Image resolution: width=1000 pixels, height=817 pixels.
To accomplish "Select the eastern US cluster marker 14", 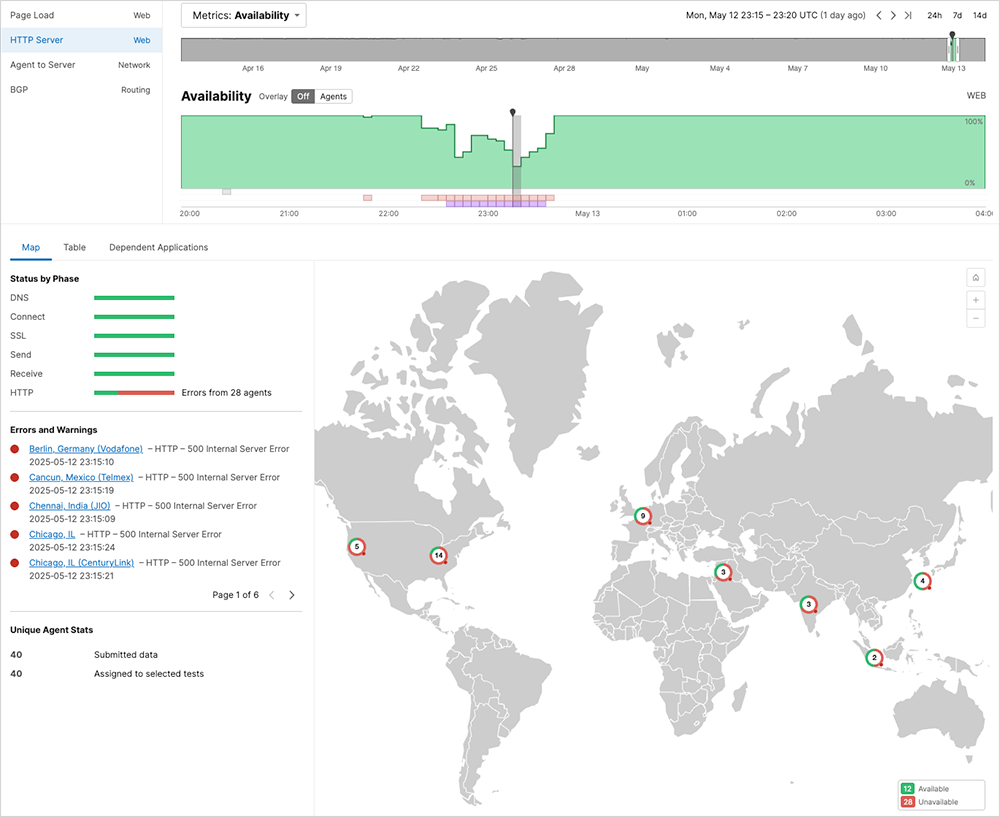I will pyautogui.click(x=438, y=555).
